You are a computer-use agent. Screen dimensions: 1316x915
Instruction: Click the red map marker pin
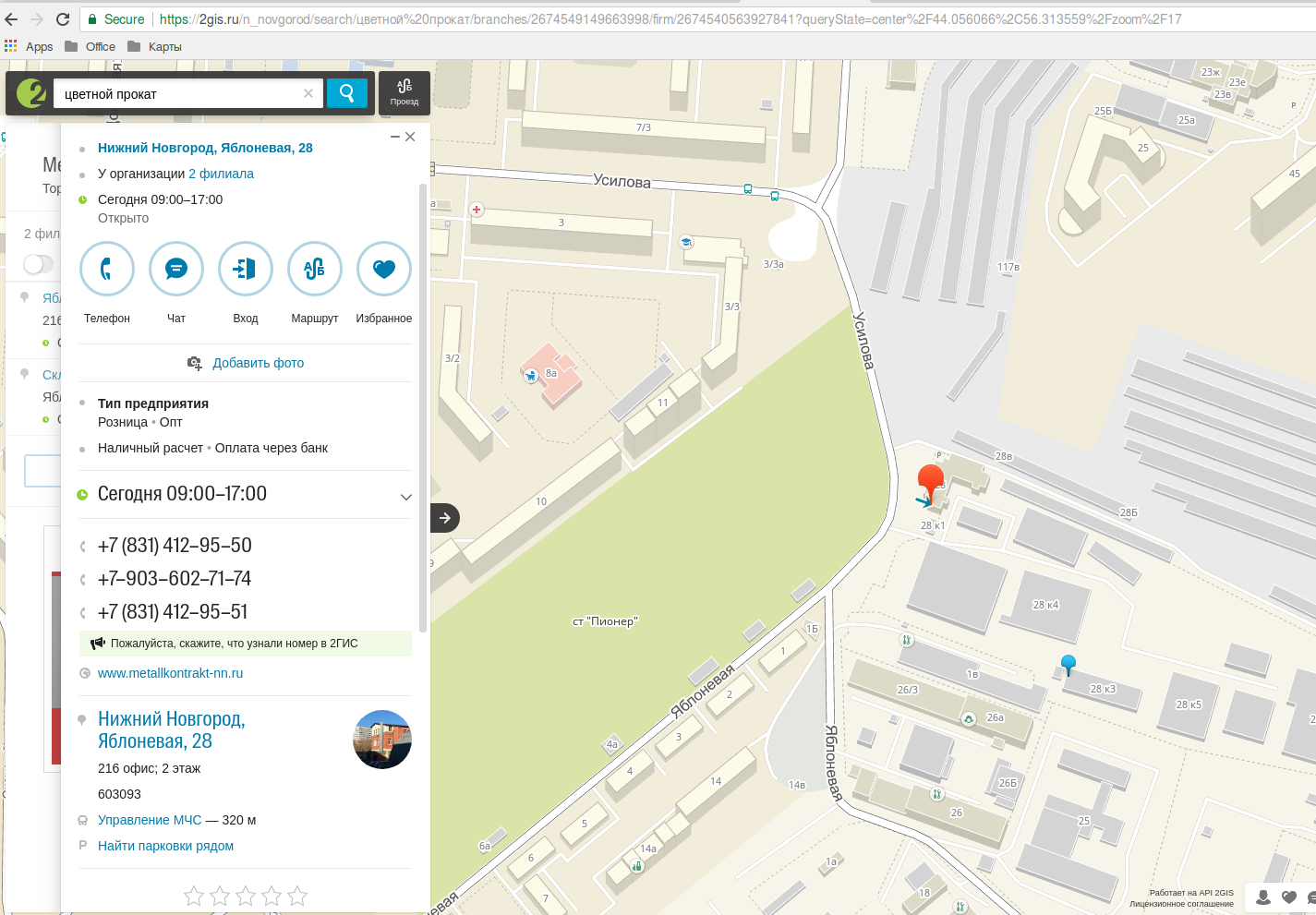tap(930, 481)
